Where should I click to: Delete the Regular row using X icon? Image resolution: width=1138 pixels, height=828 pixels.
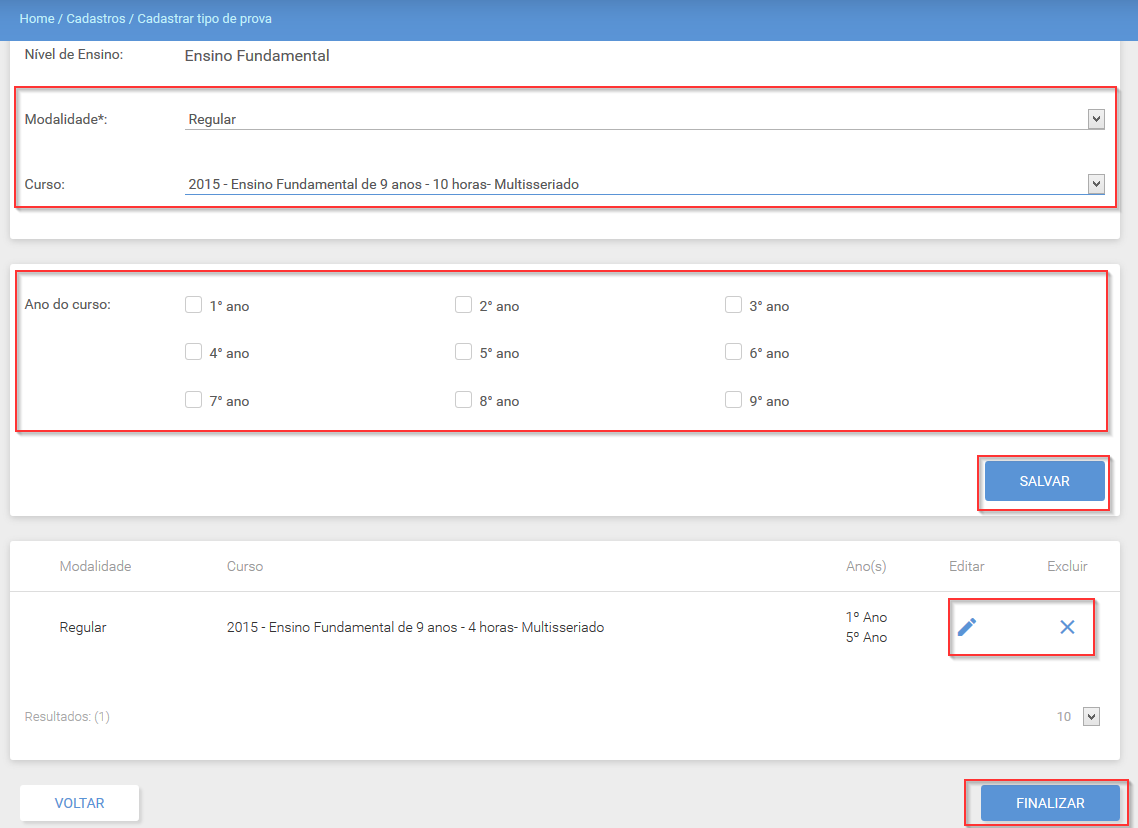[x=1067, y=627]
